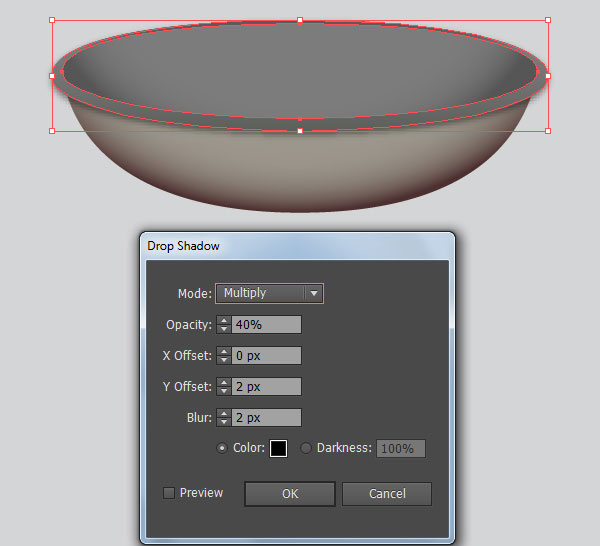Image resolution: width=600 pixels, height=546 pixels.
Task: Click the bottom-right selection bounding box handle
Action: tap(548, 131)
